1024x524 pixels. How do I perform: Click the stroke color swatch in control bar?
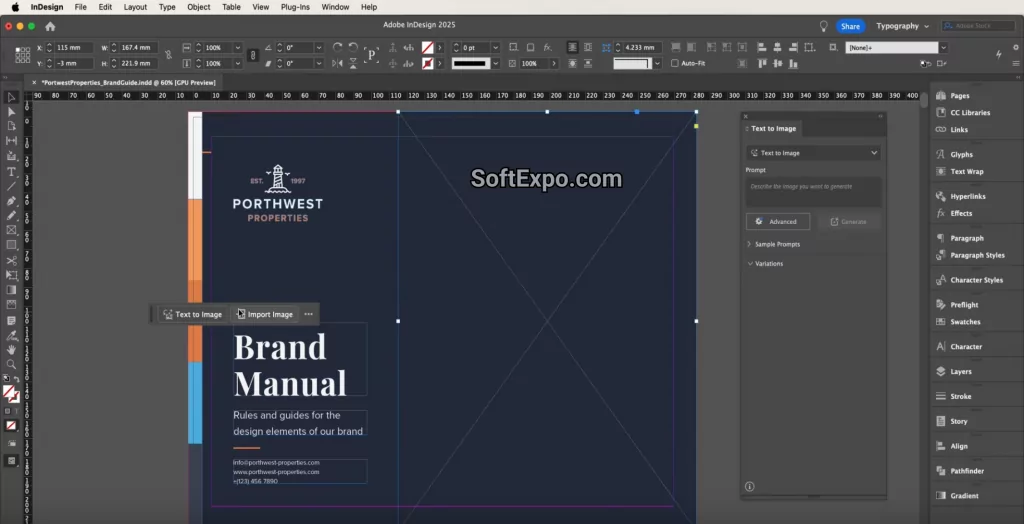click(x=427, y=63)
